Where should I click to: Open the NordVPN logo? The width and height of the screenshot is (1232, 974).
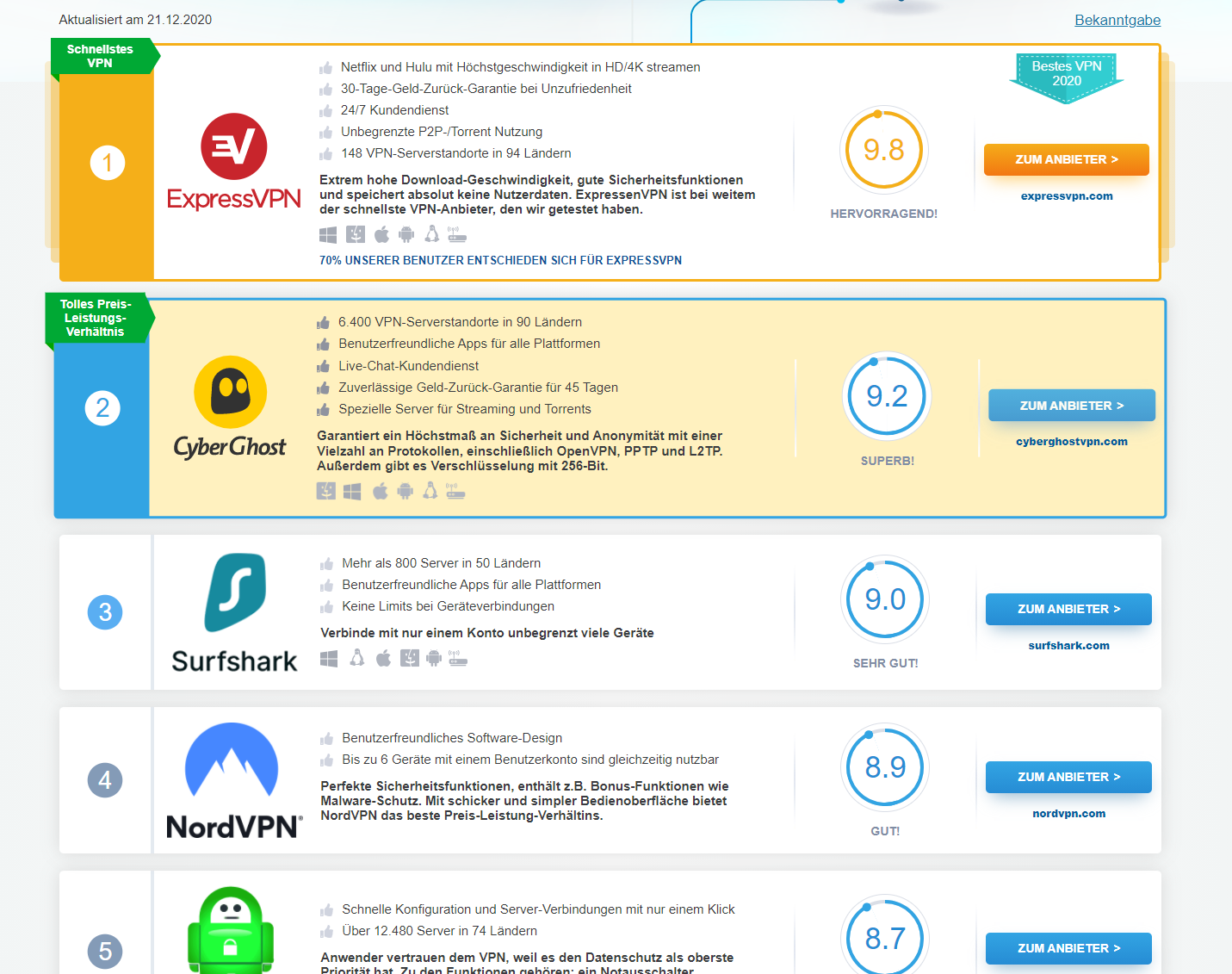[234, 780]
